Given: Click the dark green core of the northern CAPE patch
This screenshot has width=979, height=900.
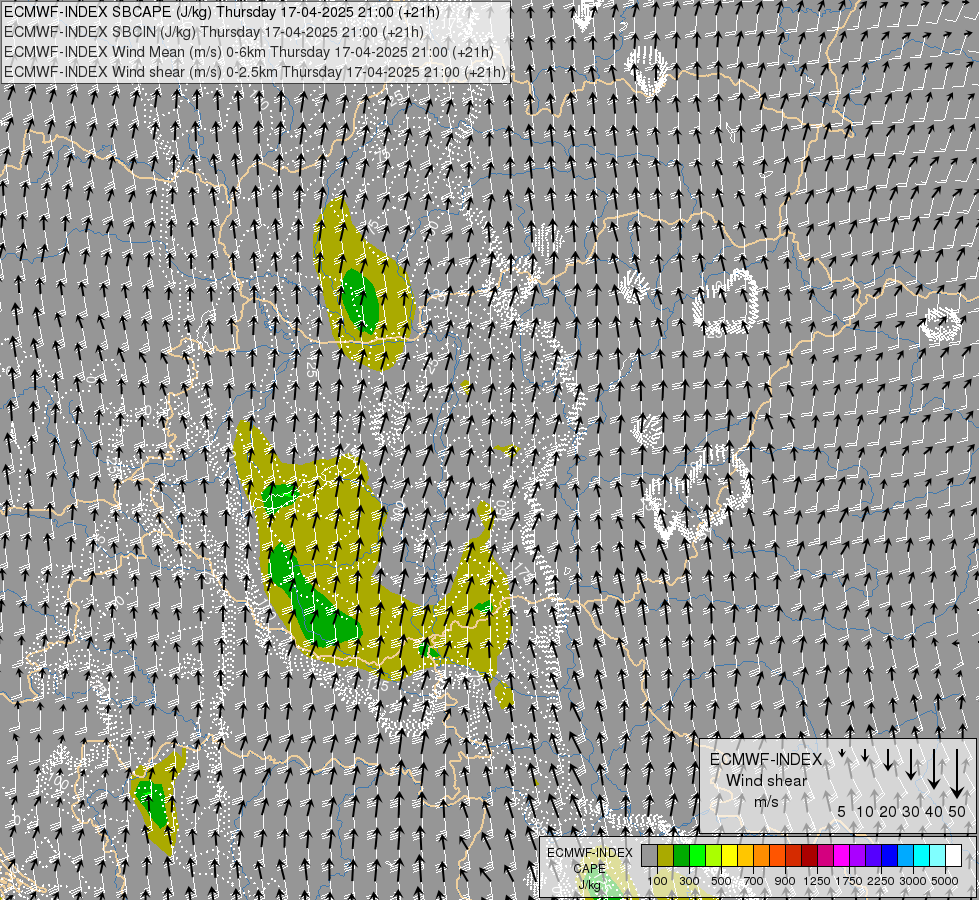Looking at the screenshot, I should 361,300.
